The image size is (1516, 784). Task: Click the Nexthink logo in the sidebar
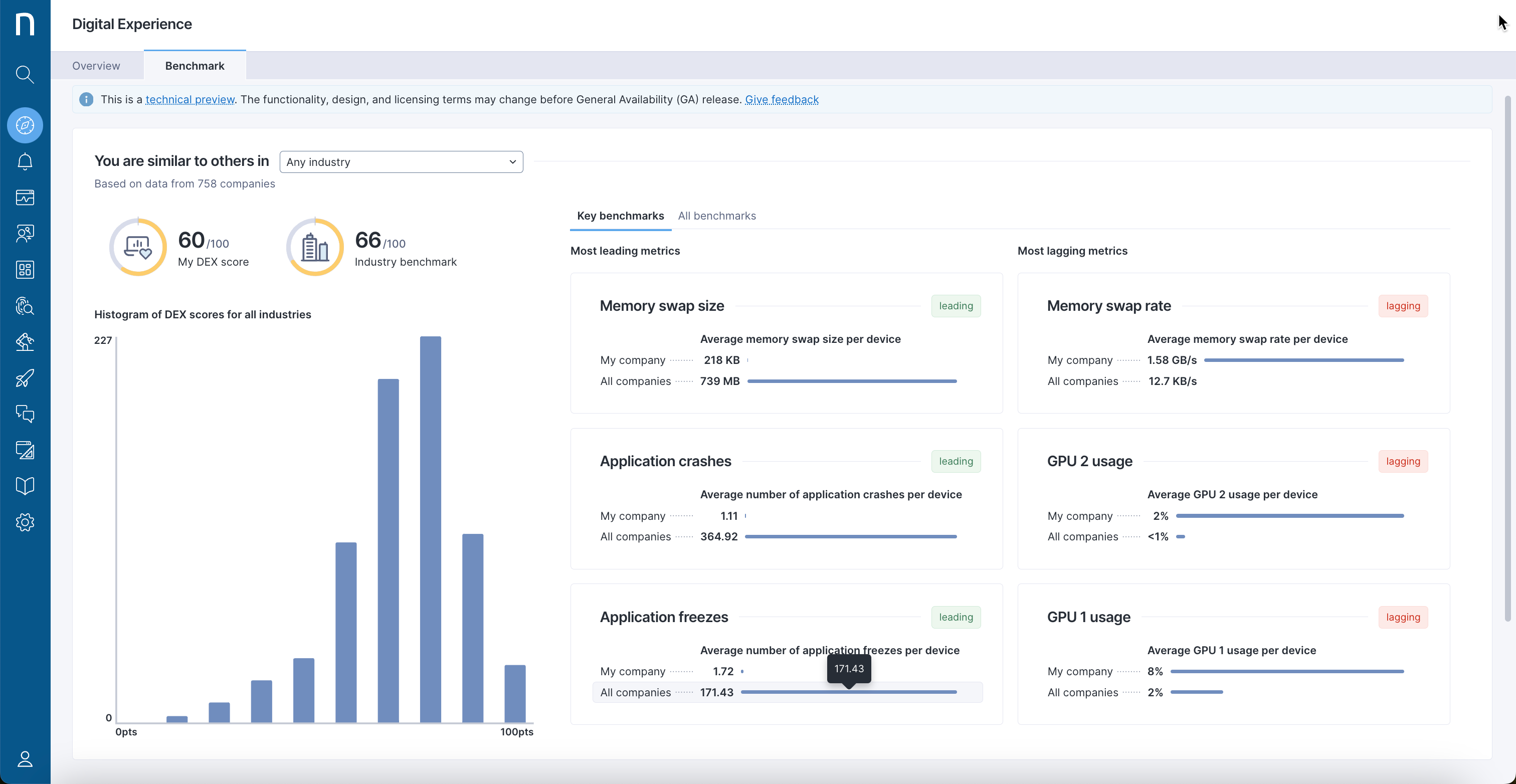click(25, 24)
